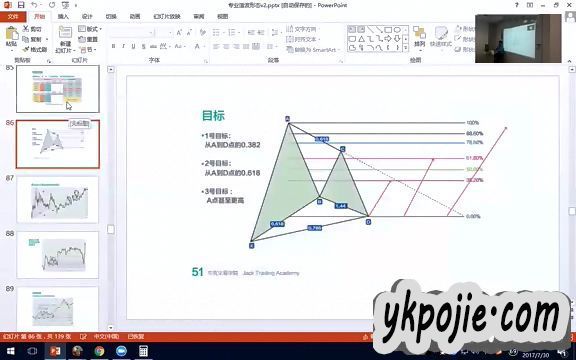This screenshot has height=360, width=576.
Task: Click the Cut (剪切) scissors icon
Action: pyautogui.click(x=26, y=29)
